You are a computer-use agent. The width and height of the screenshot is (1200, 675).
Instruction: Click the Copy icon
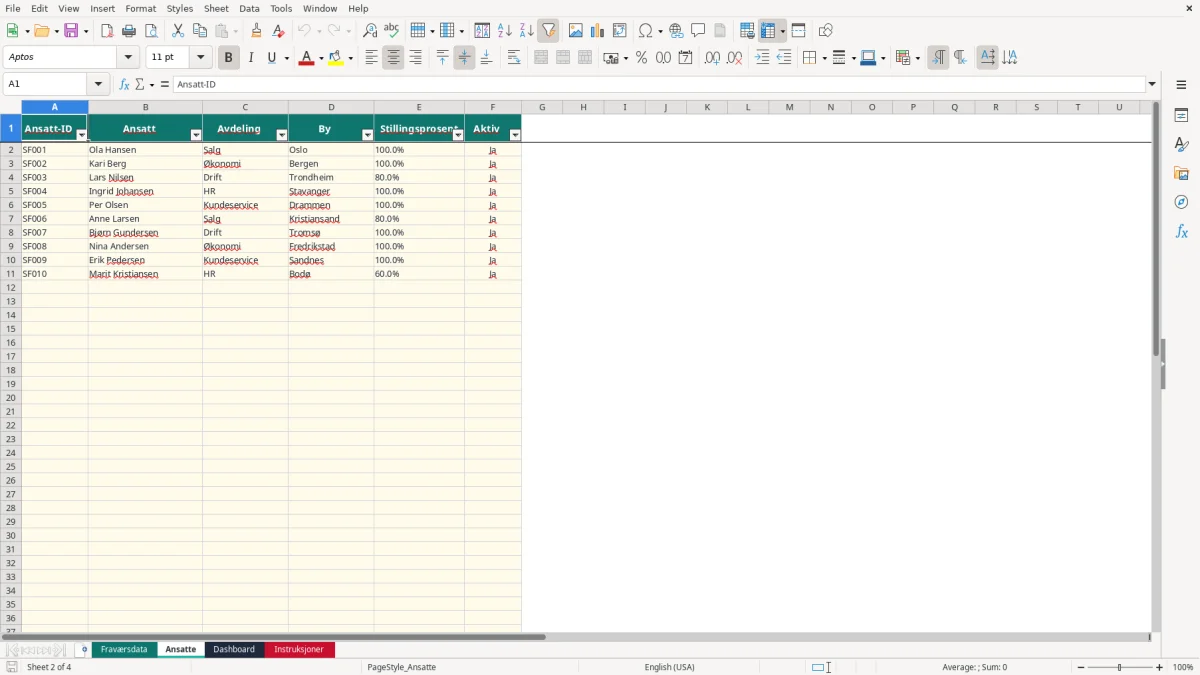pos(200,31)
